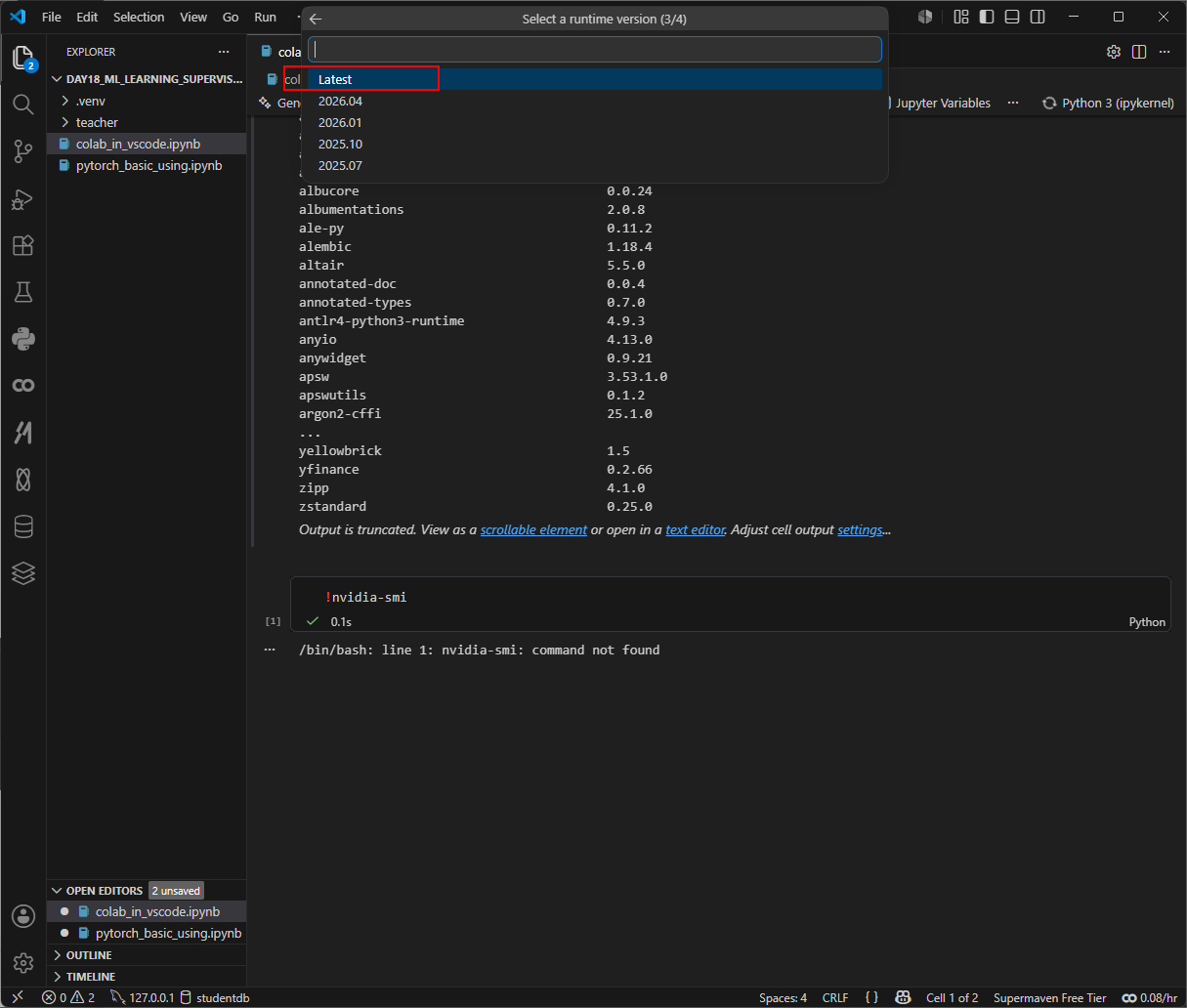Open the stacked layers icon view
1187x1008 pixels.
tap(23, 573)
